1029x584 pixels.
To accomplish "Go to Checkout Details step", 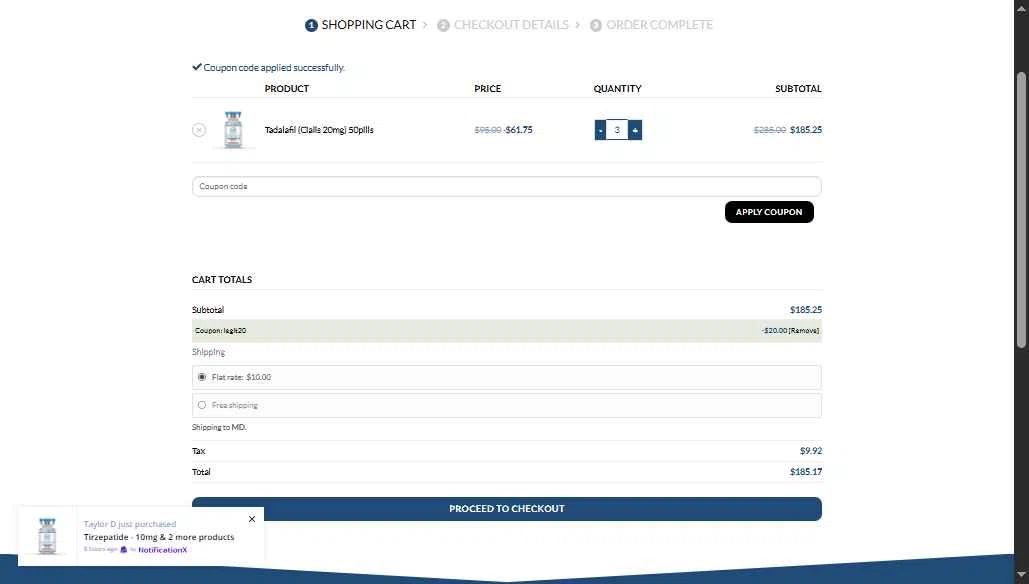I will coord(511,25).
